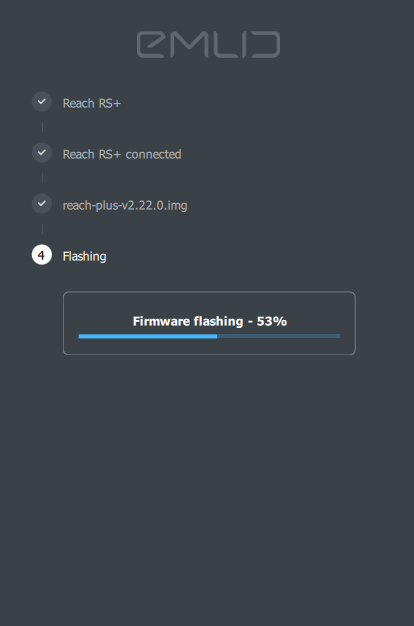
Task: Click the checkmark beside reach-plus-v2.22.0.img
Action: tap(42, 204)
